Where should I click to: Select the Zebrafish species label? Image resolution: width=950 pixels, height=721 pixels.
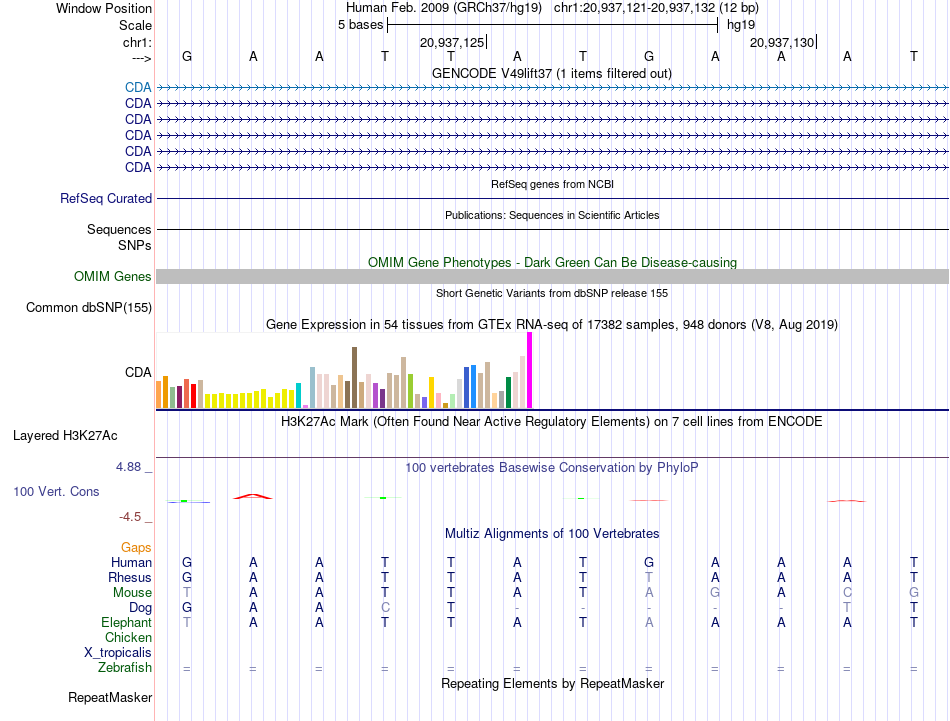(125, 667)
